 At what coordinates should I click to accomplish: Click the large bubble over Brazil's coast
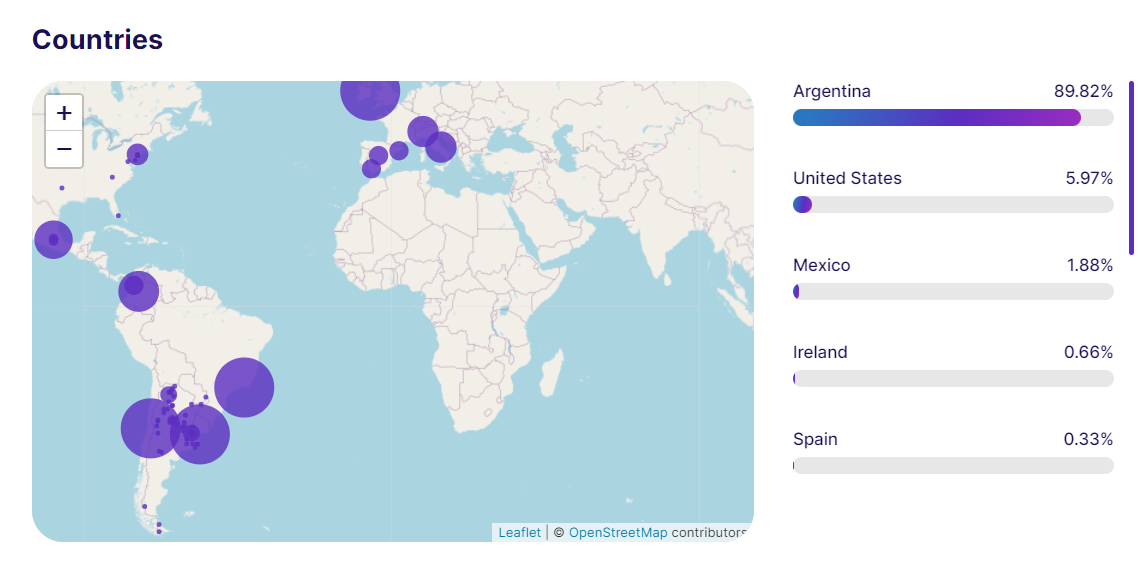(x=244, y=387)
